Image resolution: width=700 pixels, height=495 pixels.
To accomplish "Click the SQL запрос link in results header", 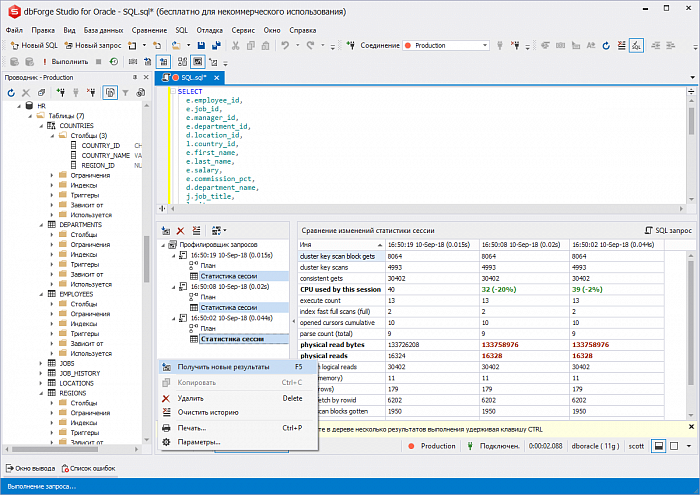I will coord(668,231).
